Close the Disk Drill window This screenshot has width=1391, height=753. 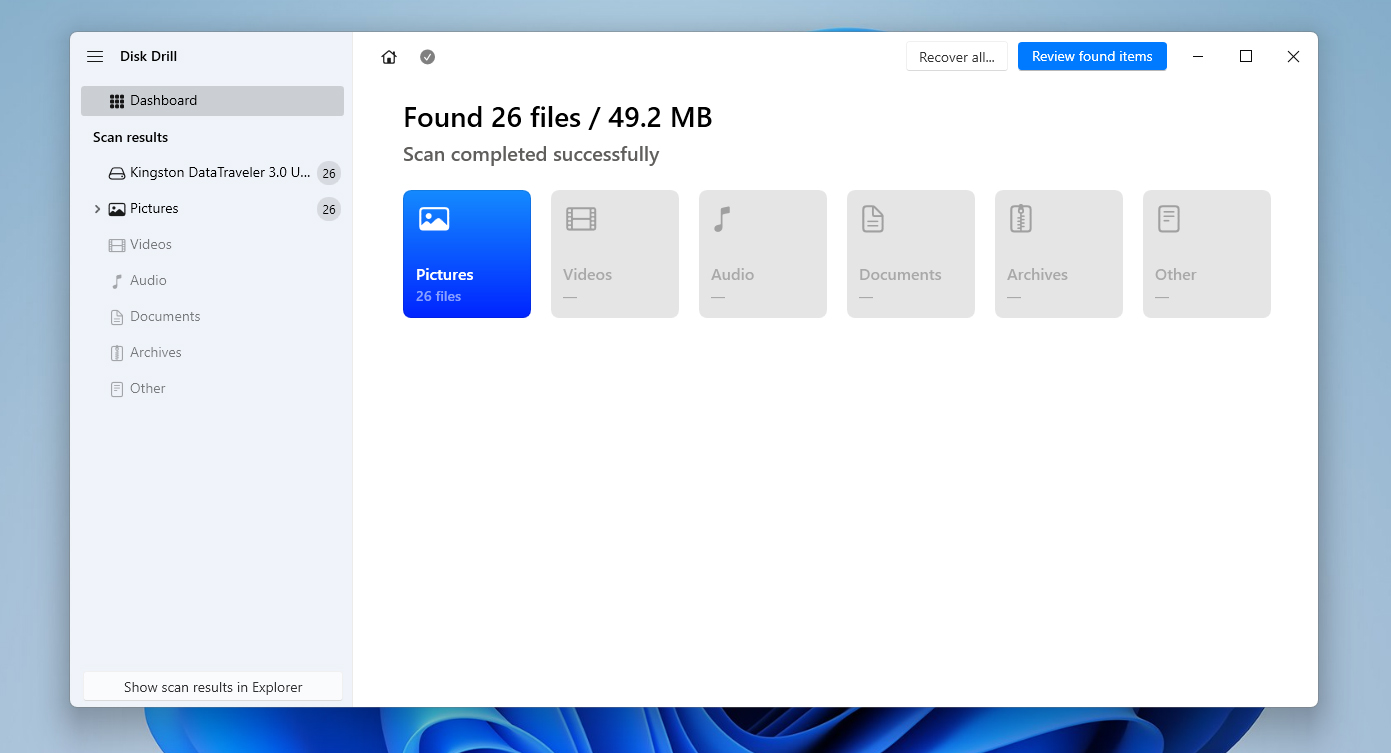pos(1293,57)
